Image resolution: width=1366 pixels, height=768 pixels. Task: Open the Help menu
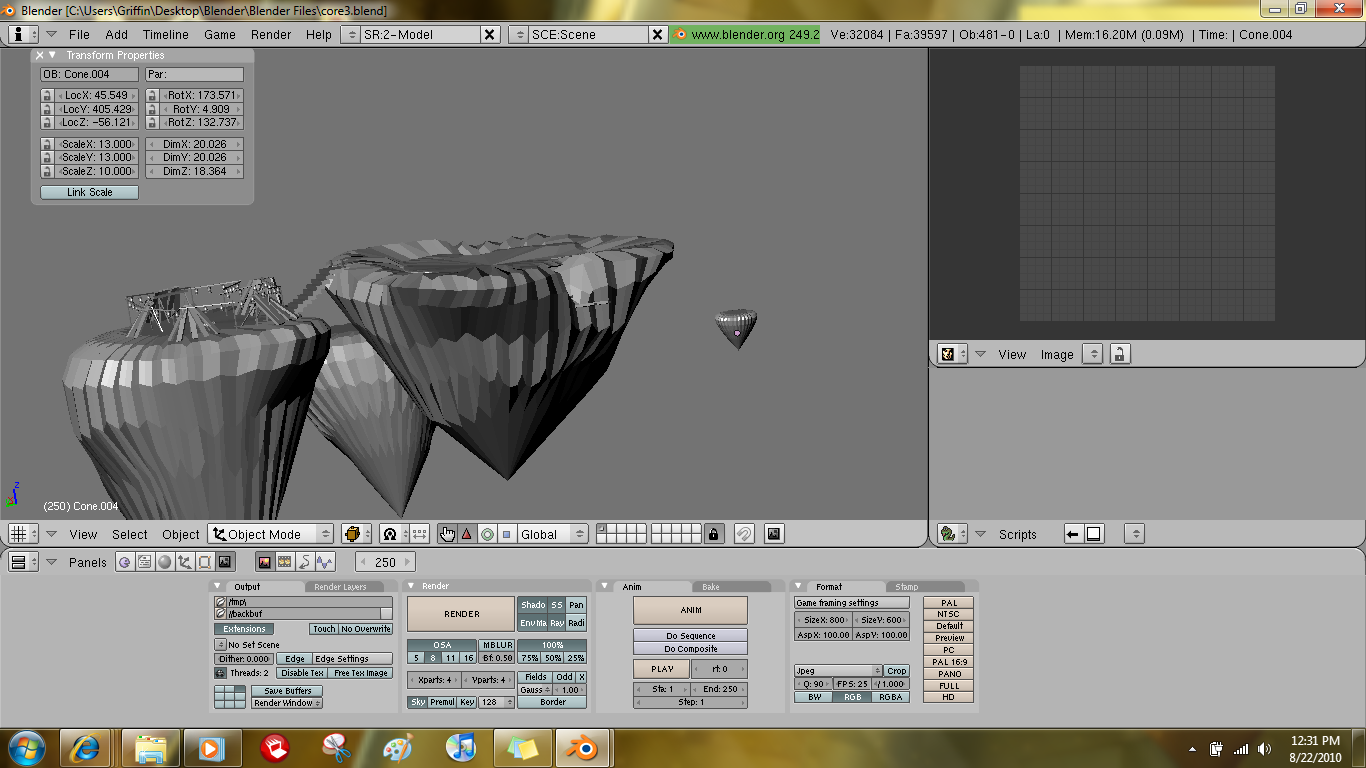(x=319, y=34)
